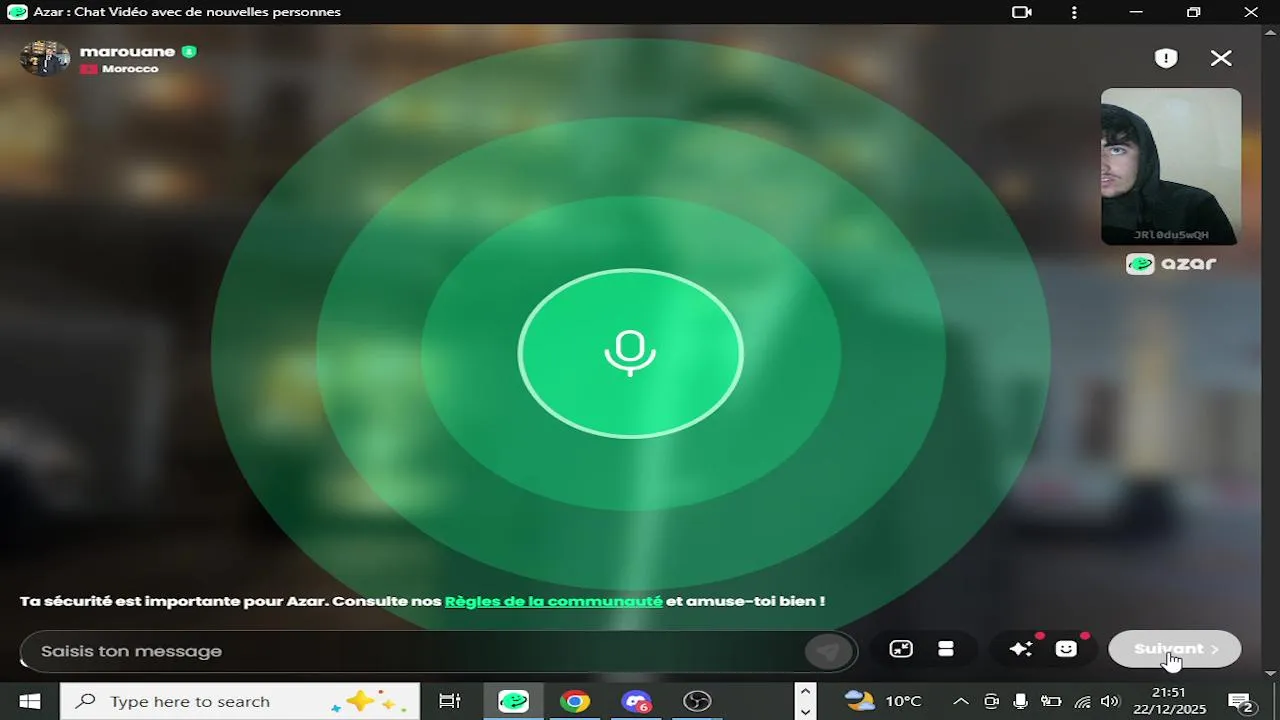The image size is (1280, 720).
Task: Send message with the paper plane icon
Action: pyautogui.click(x=828, y=651)
